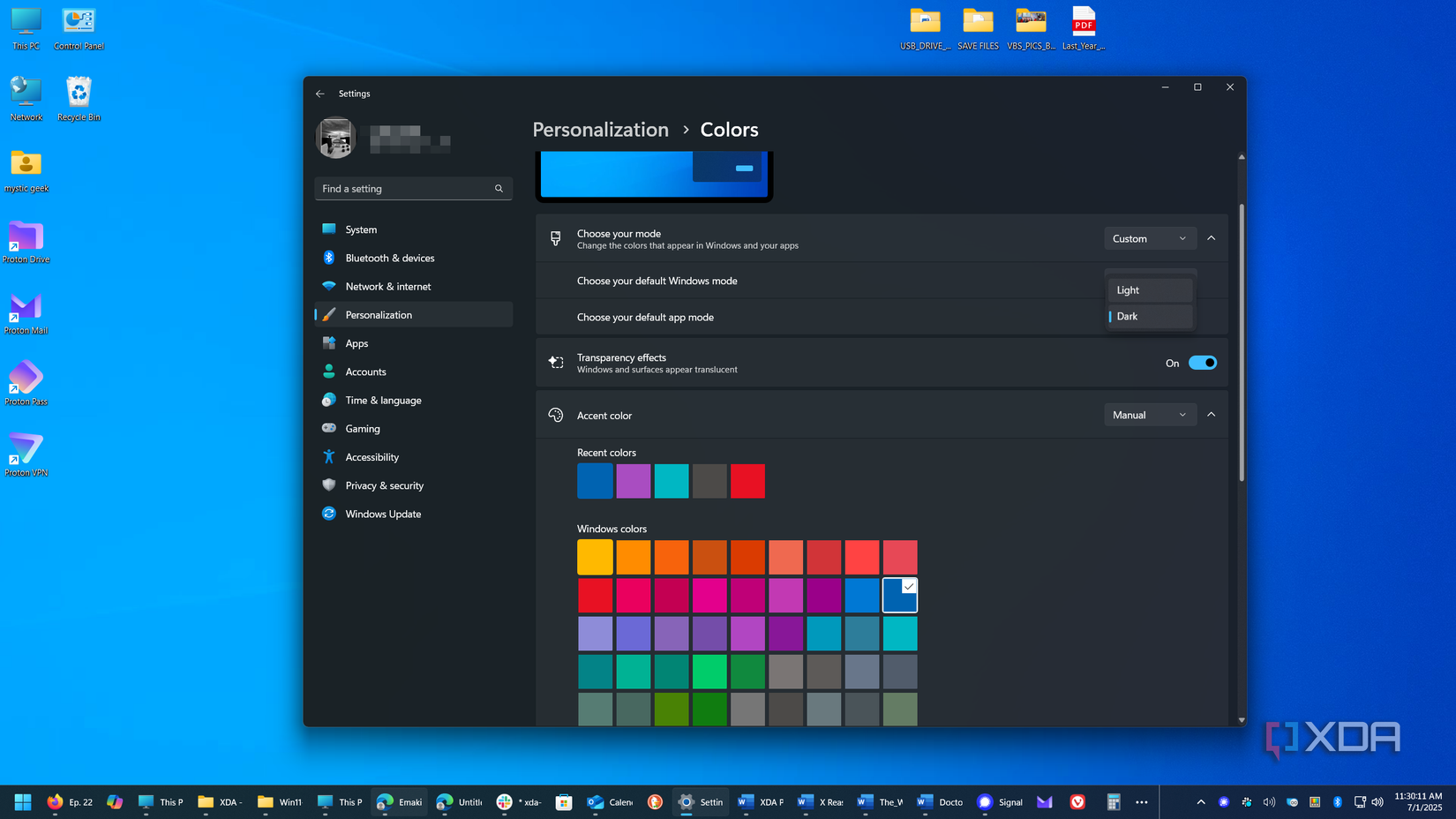Show hidden icons in the system tray
The height and width of the screenshot is (819, 1456).
click(1200, 802)
